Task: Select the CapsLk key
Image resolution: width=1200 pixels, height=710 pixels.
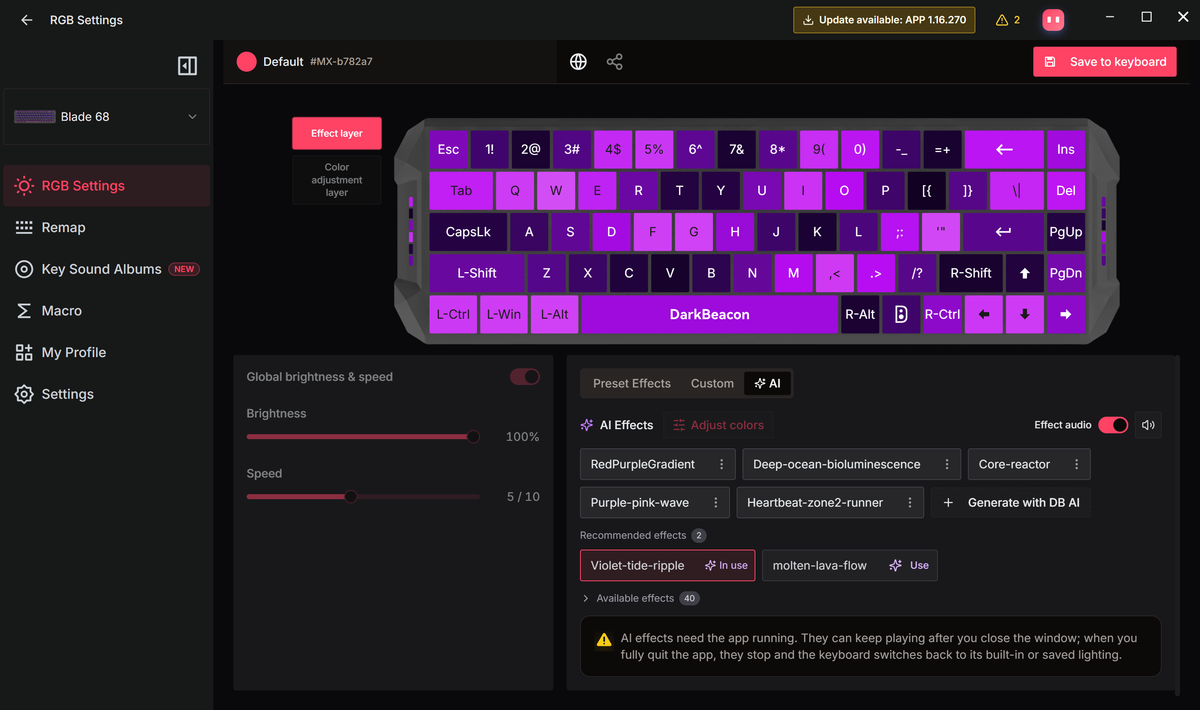Action: click(468, 232)
